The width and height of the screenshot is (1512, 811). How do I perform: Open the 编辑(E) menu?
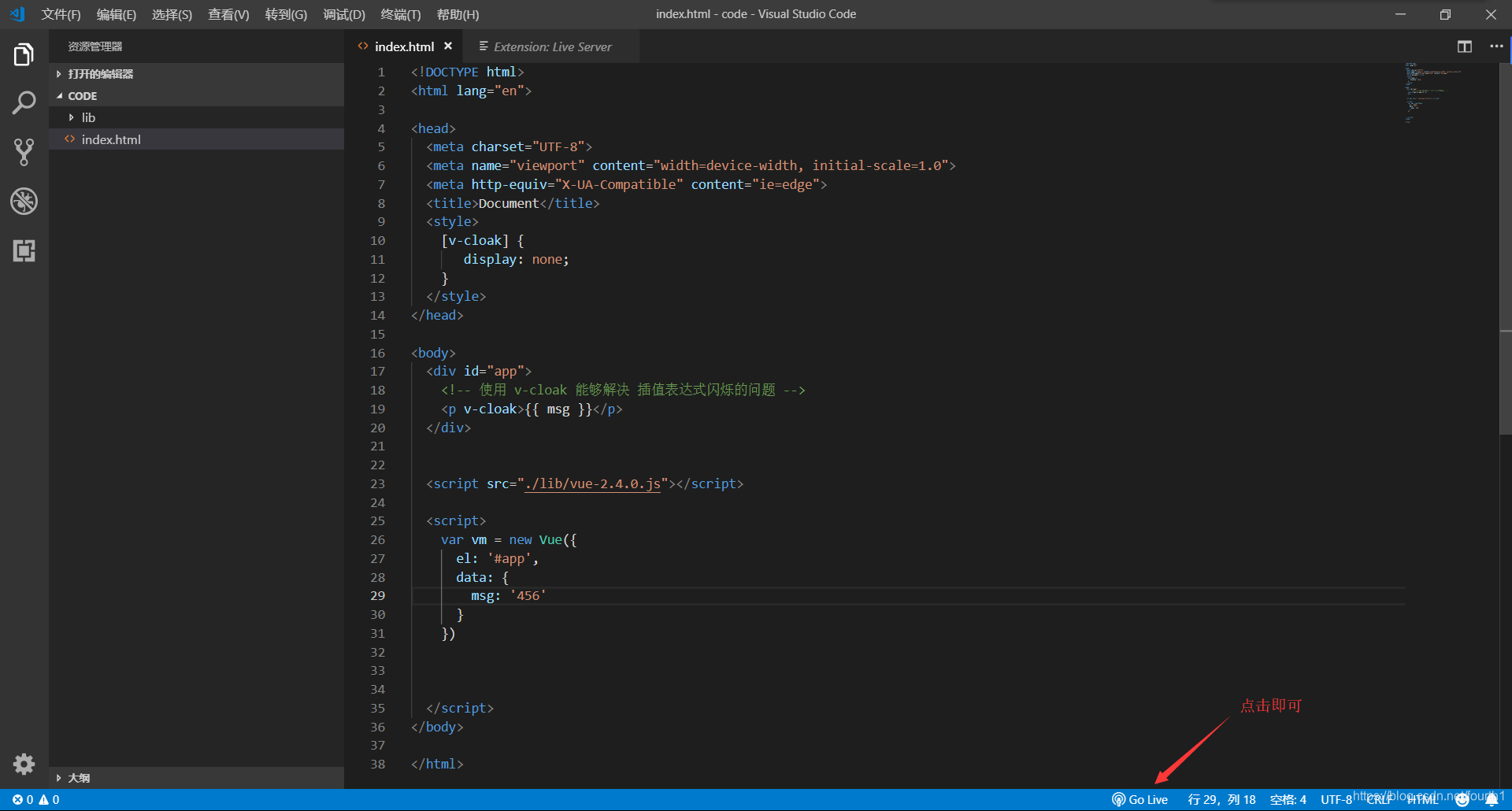point(116,14)
